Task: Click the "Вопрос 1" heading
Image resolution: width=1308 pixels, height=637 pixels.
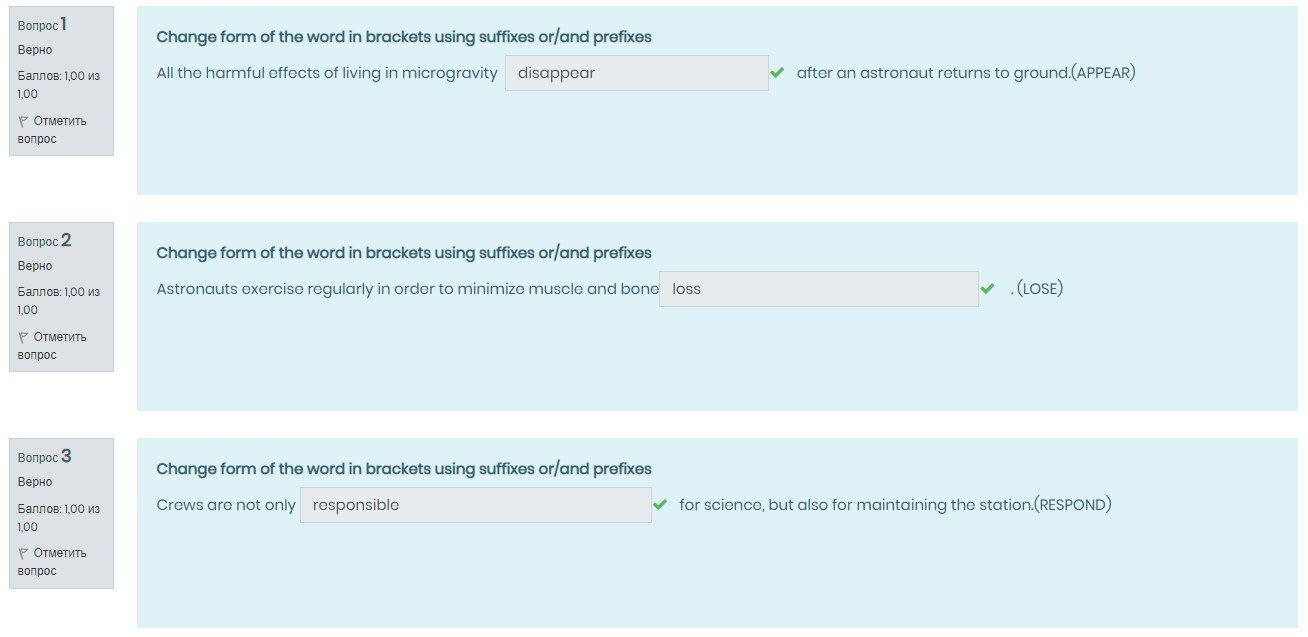Action: pyautogui.click(x=43, y=24)
